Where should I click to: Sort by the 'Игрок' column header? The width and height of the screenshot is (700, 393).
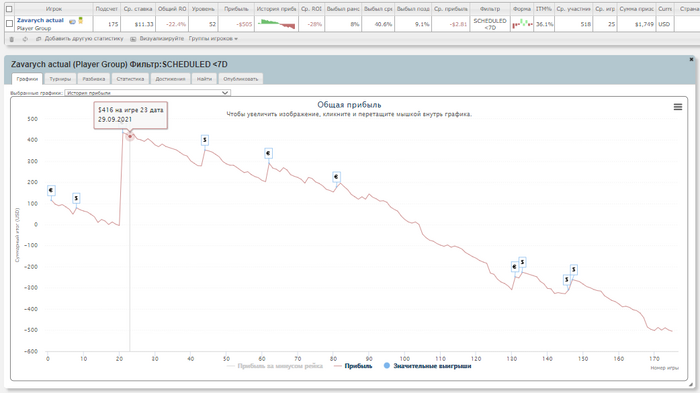click(54, 9)
